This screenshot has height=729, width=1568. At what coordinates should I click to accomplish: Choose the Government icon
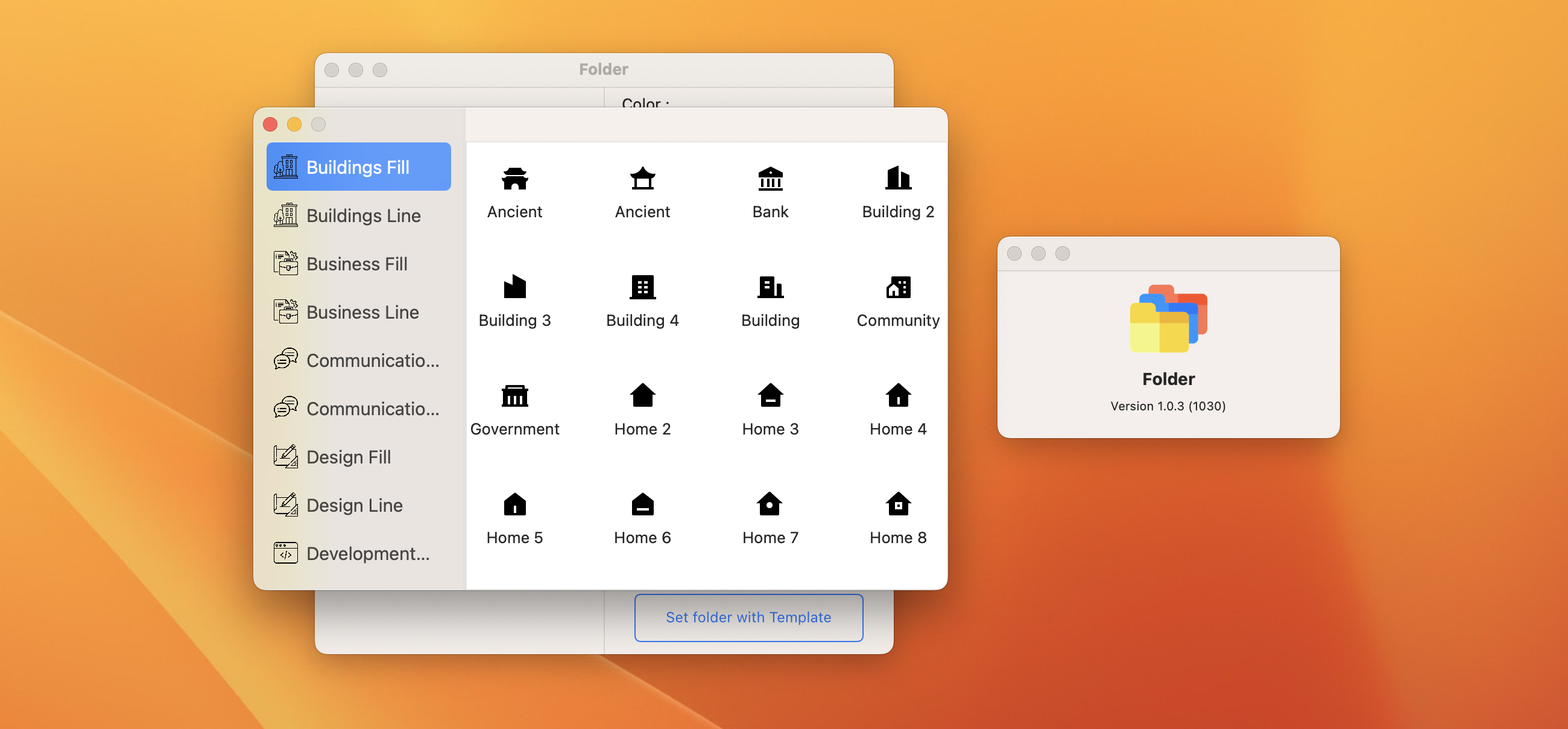pyautogui.click(x=514, y=396)
